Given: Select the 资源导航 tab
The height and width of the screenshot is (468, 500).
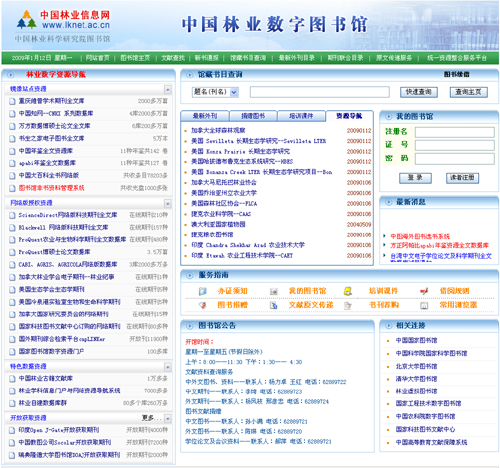Looking at the screenshot, I should pos(349,116).
